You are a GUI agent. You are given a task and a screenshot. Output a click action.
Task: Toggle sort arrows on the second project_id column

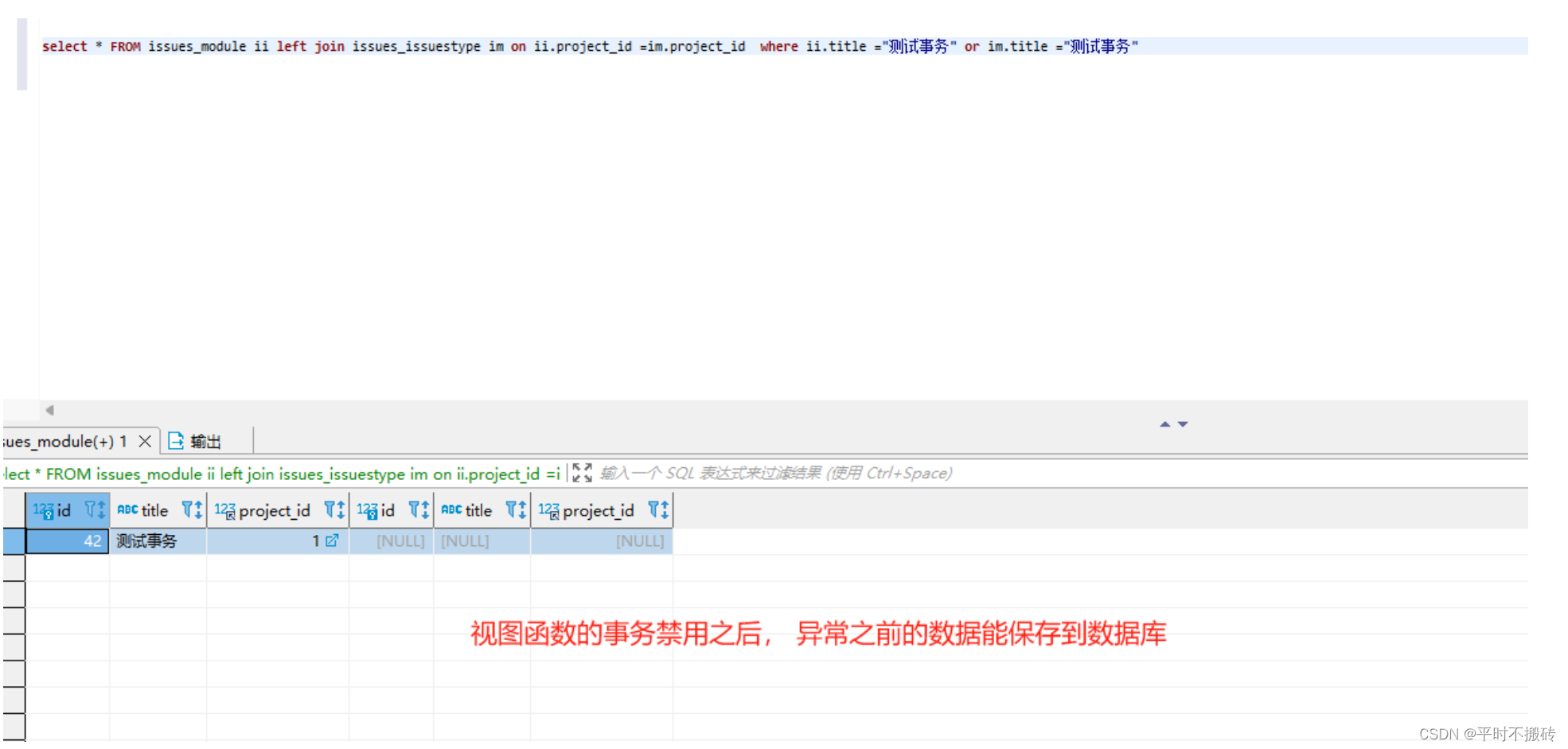point(665,509)
